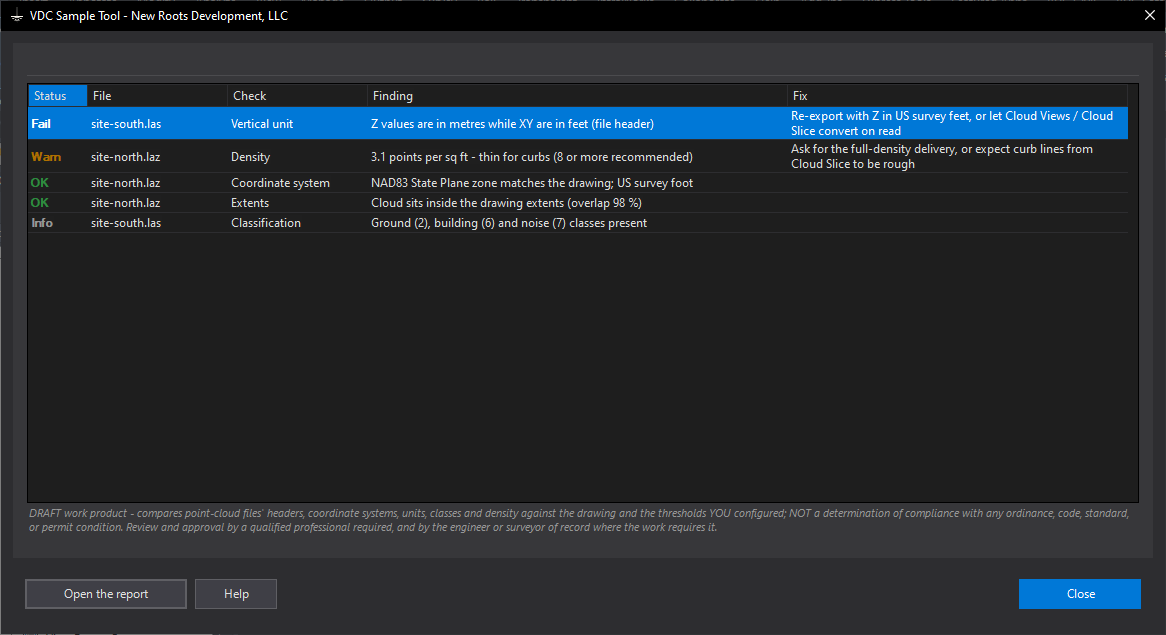1166x635 pixels.
Task: Click the VDC Sample Tool window title
Action: 158,16
